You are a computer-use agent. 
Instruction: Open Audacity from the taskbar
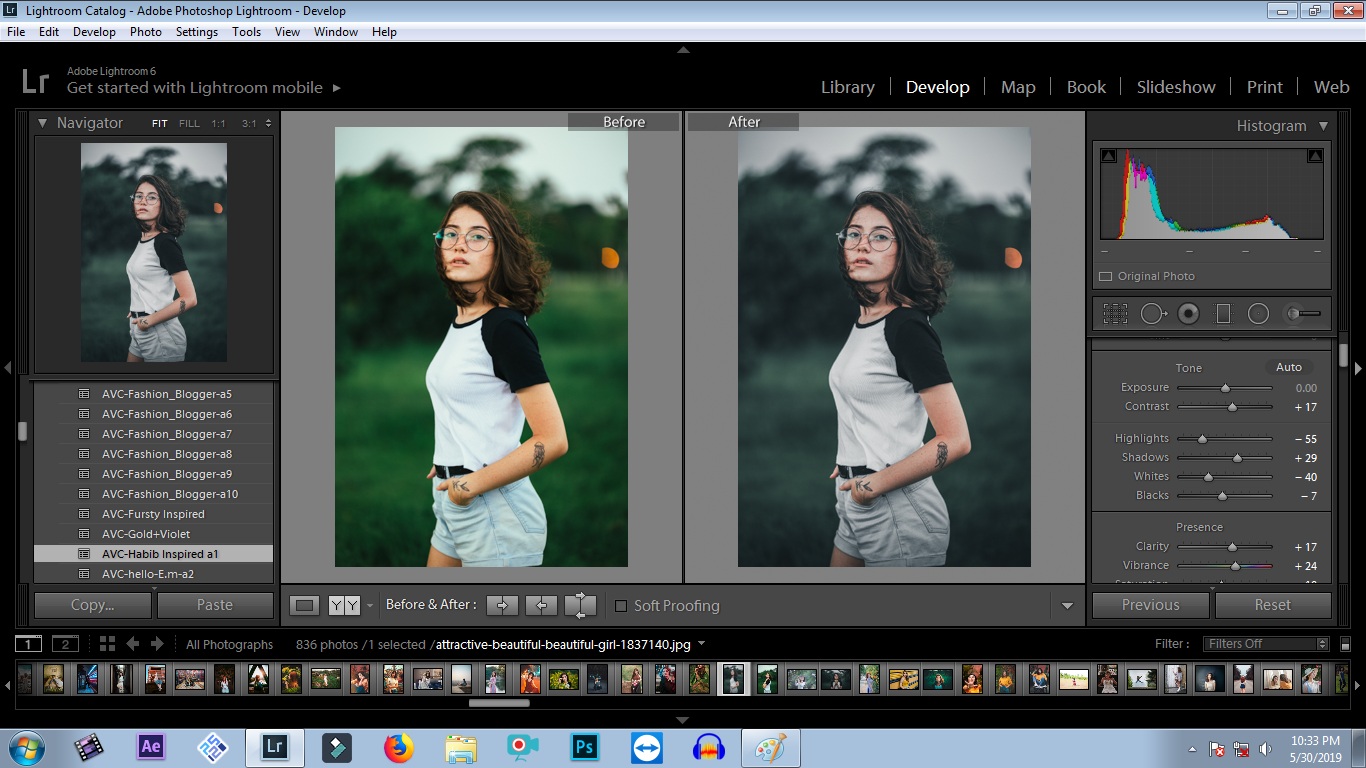pos(708,747)
